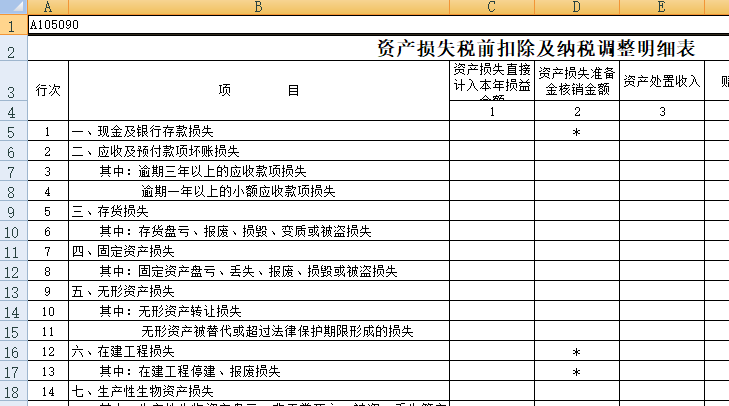Click cell 三、存货损失

point(259,211)
